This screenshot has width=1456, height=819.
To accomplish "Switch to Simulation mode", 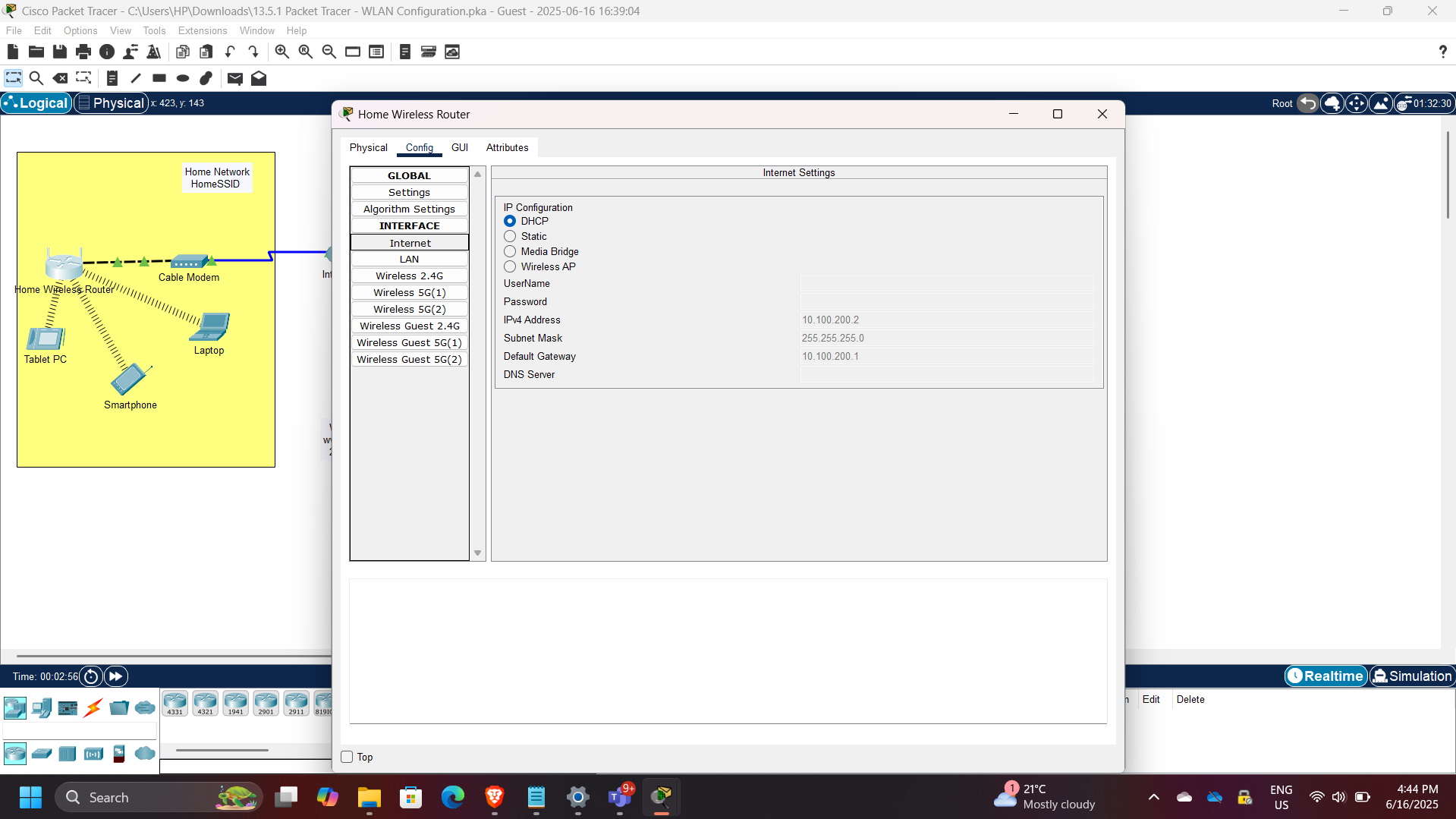I will 1411,676.
